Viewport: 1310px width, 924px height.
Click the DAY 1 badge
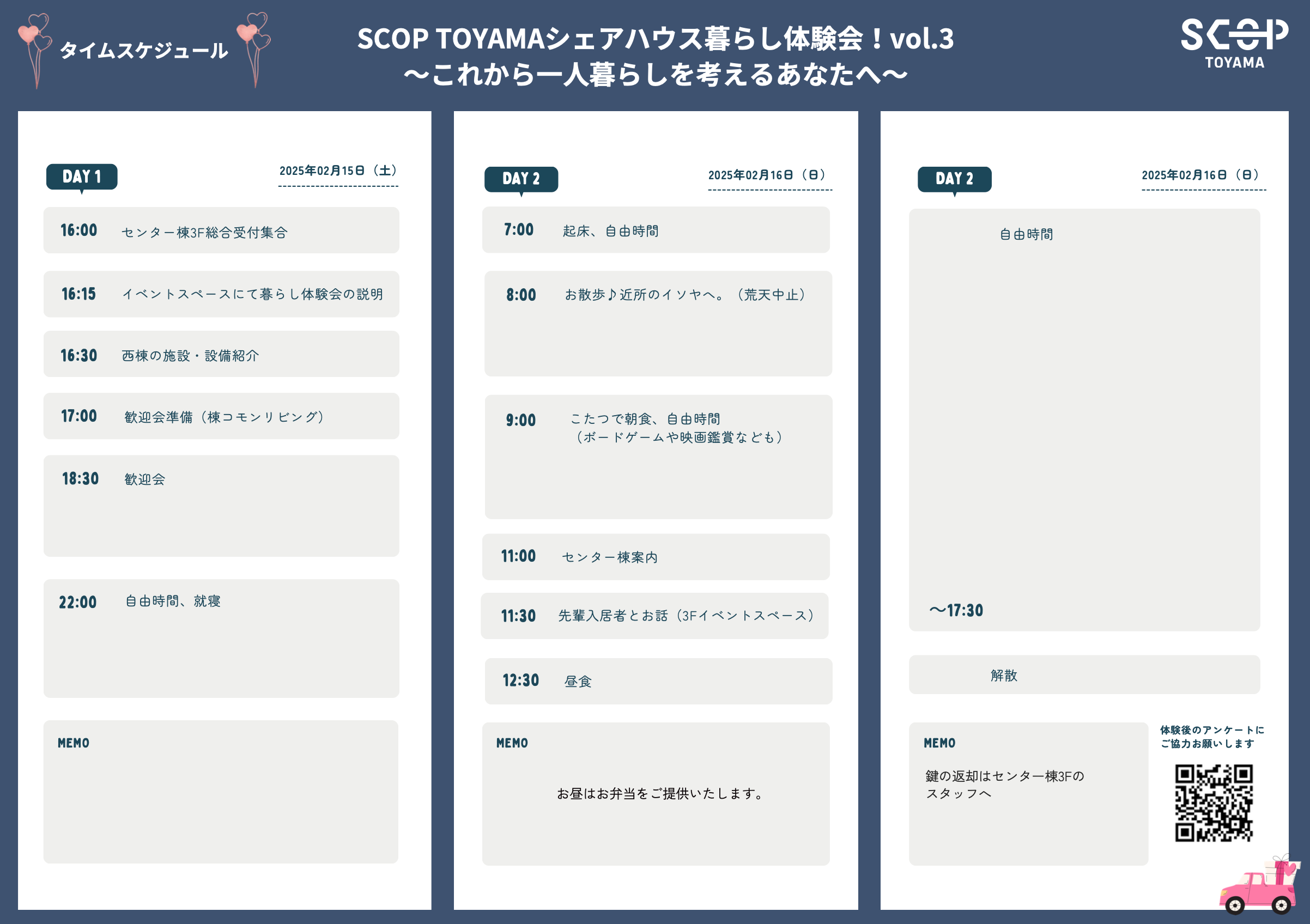[82, 177]
